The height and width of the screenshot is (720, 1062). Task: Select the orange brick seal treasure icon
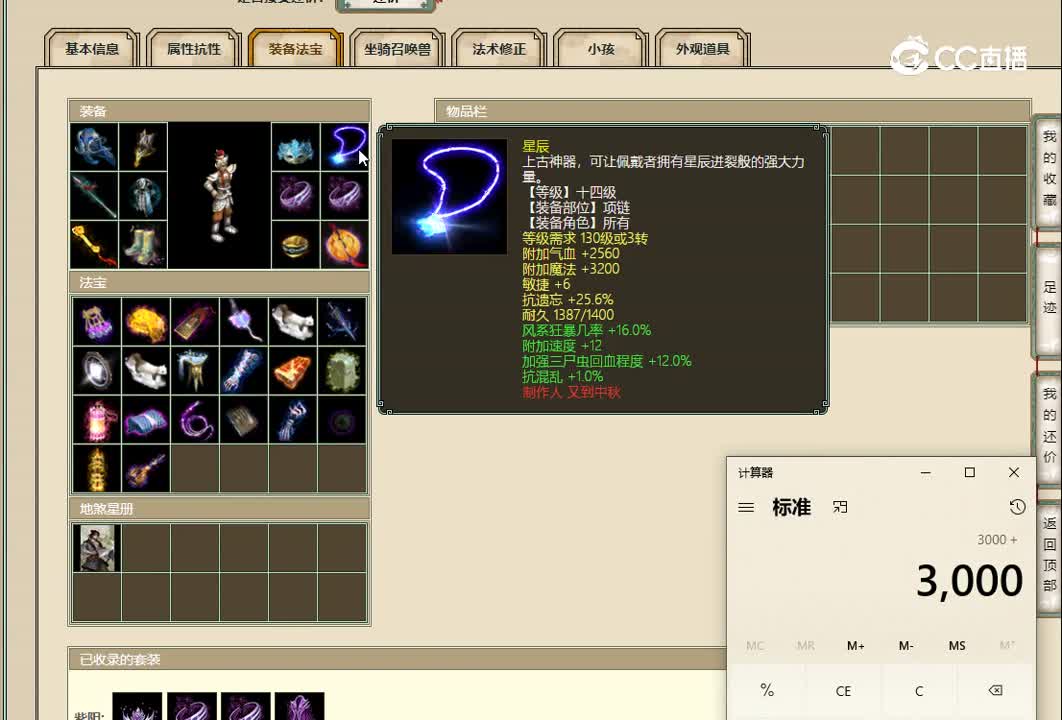tap(293, 371)
